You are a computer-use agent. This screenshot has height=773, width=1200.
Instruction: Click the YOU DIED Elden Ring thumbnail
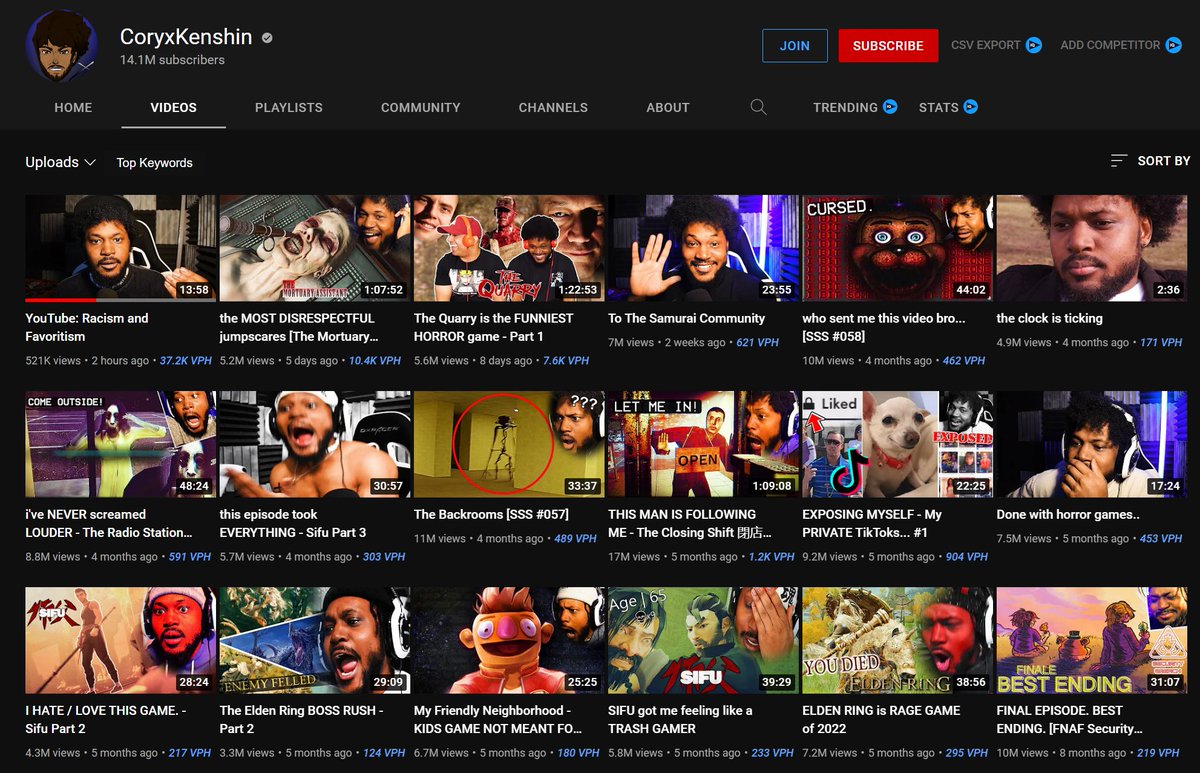(x=897, y=640)
